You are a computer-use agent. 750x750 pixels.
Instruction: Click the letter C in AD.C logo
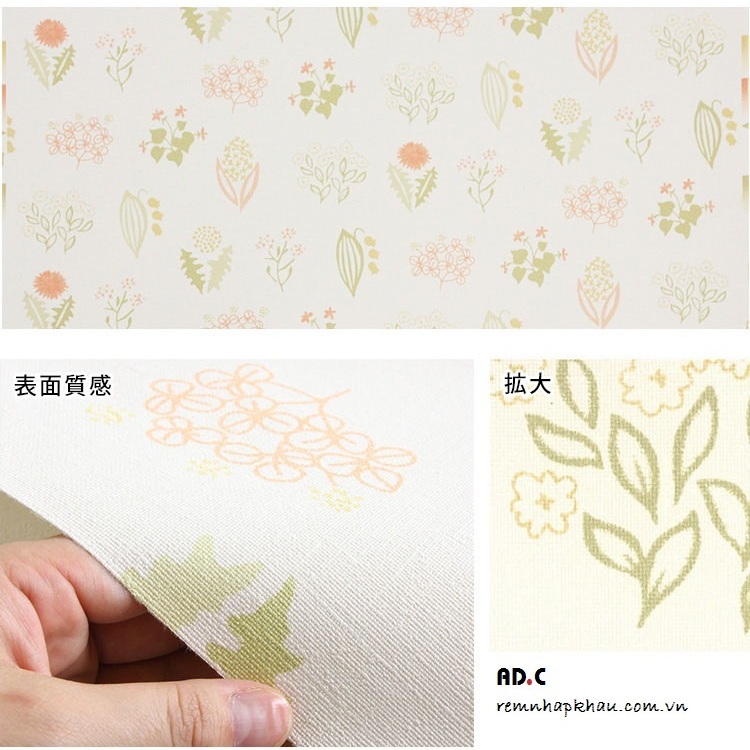click(539, 677)
